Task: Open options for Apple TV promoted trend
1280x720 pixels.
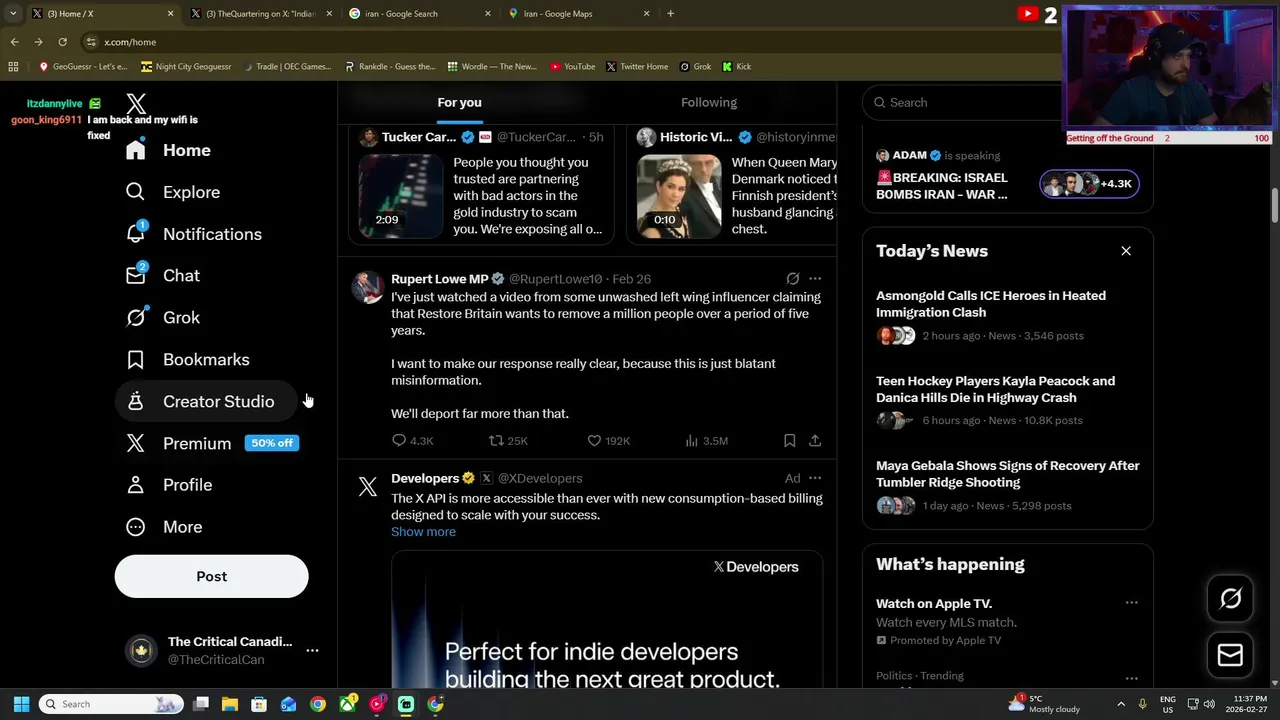Action: [x=1131, y=603]
